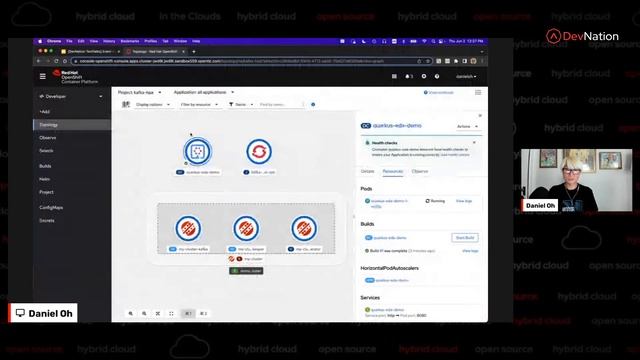640x360 pixels.
Task: Switch to the Observe tab in side panel
Action: click(420, 171)
